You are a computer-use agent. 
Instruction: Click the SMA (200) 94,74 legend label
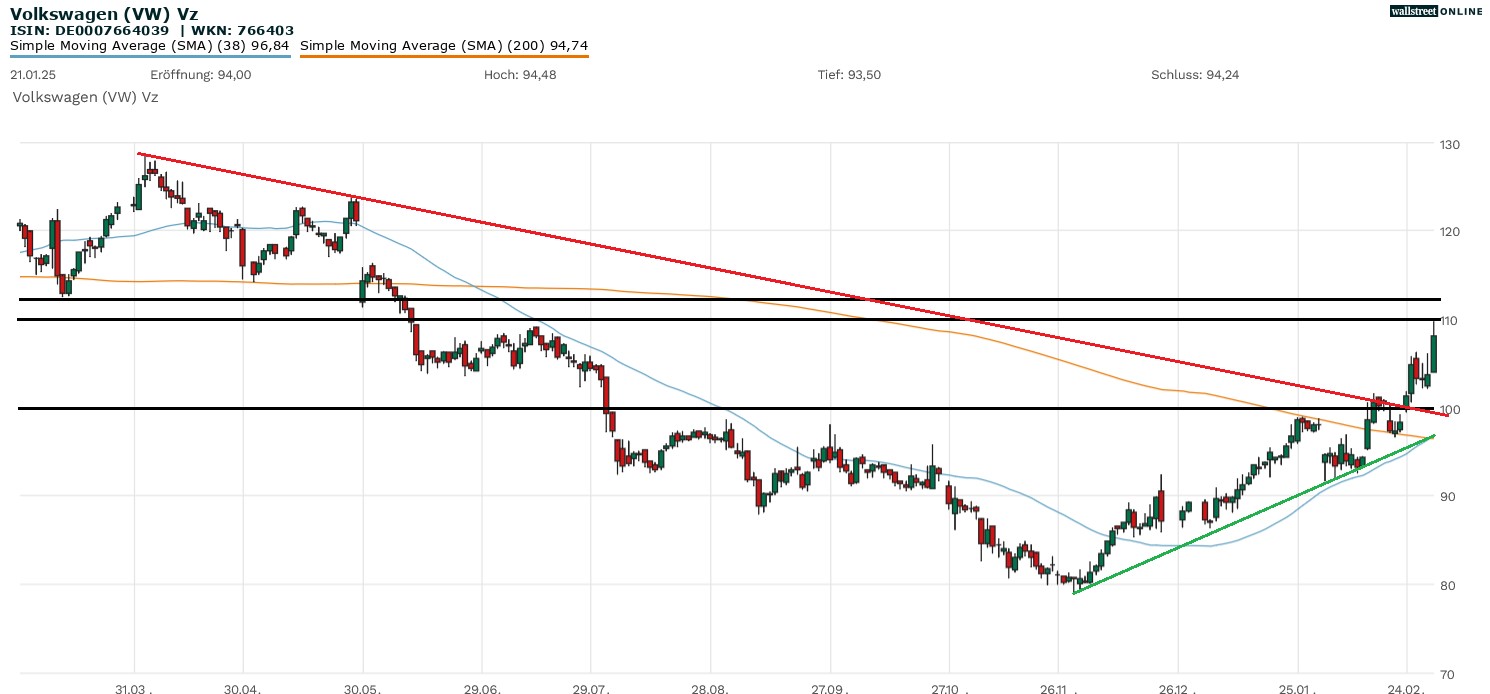pyautogui.click(x=444, y=45)
